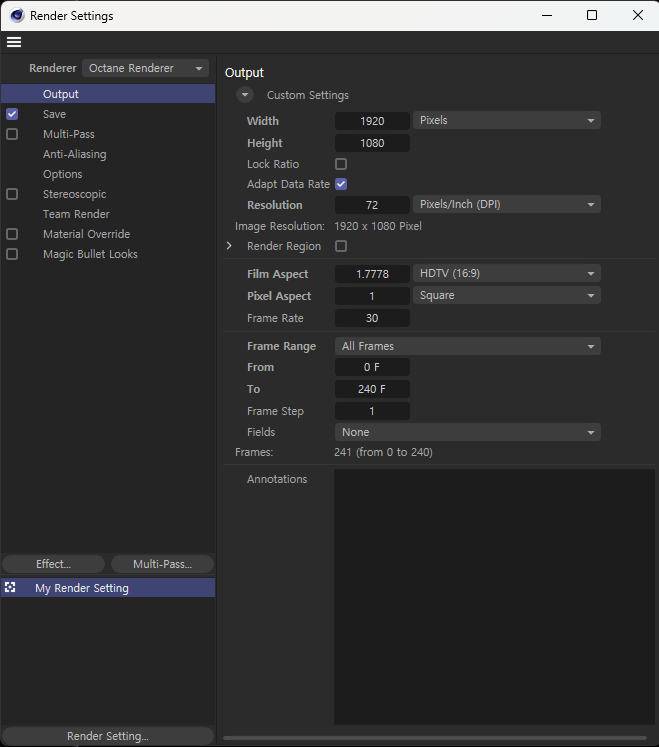Open the Square pixel aspect dropdown
The width and height of the screenshot is (659, 747).
pyautogui.click(x=507, y=295)
